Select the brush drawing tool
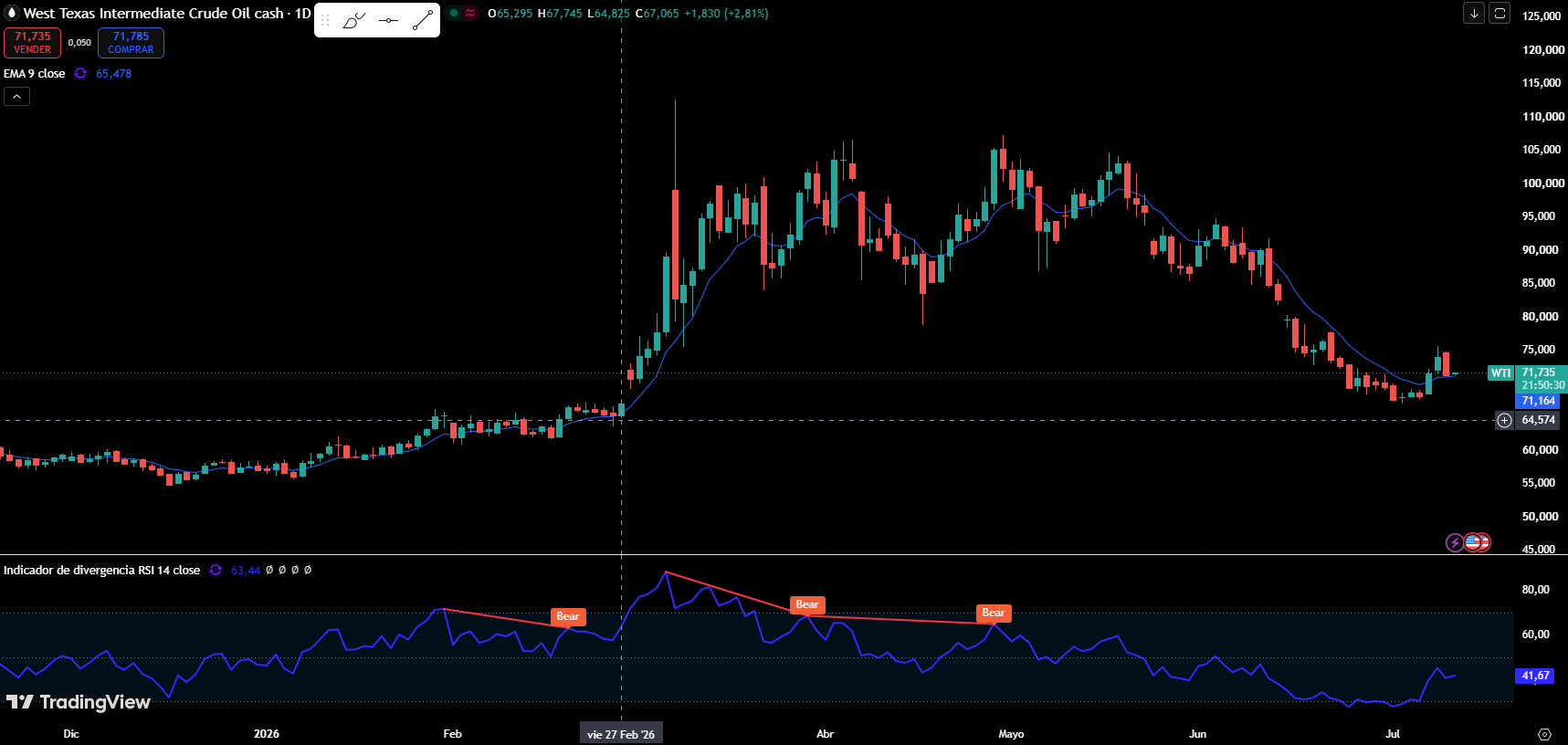Viewport: 1568px width, 745px height. coord(354,20)
